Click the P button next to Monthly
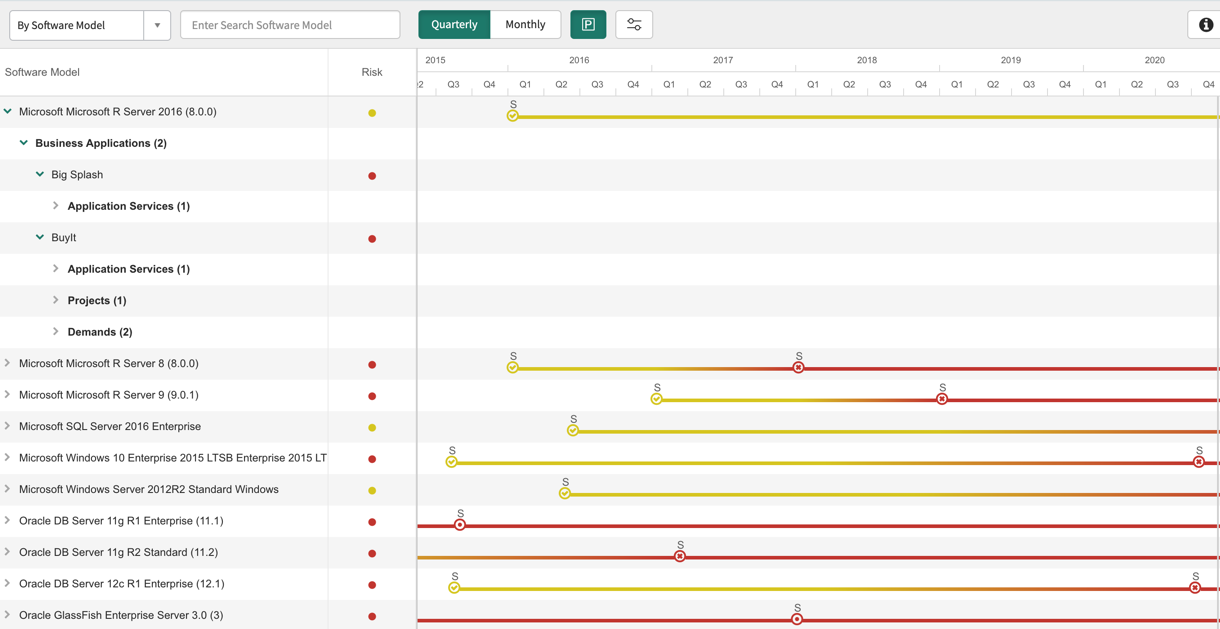The width and height of the screenshot is (1220, 629). pos(588,25)
